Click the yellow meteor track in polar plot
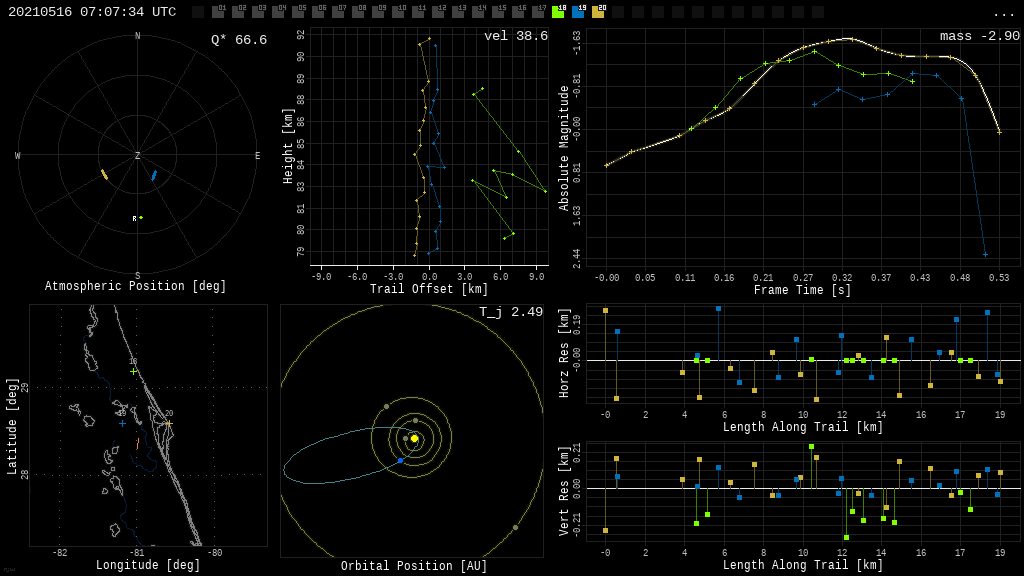 tap(104, 174)
